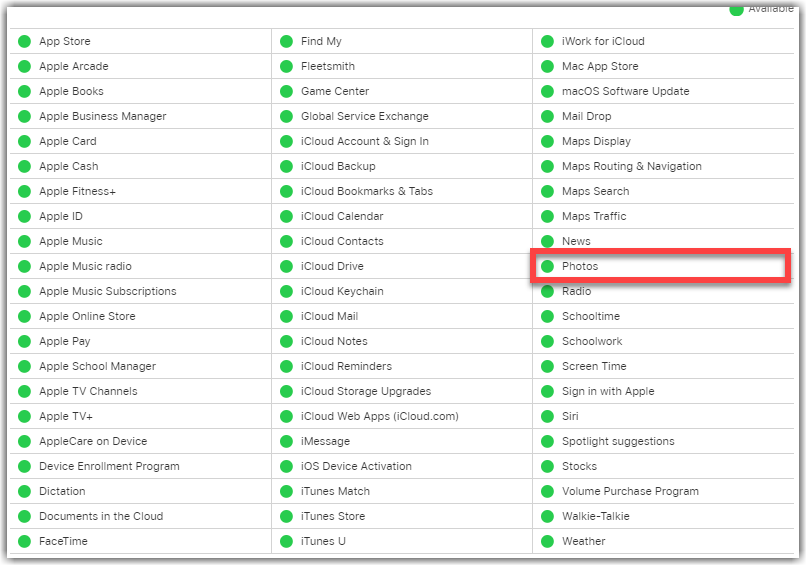Click the status dot beside Apple Pay
This screenshot has width=807, height=566.
(x=24, y=342)
